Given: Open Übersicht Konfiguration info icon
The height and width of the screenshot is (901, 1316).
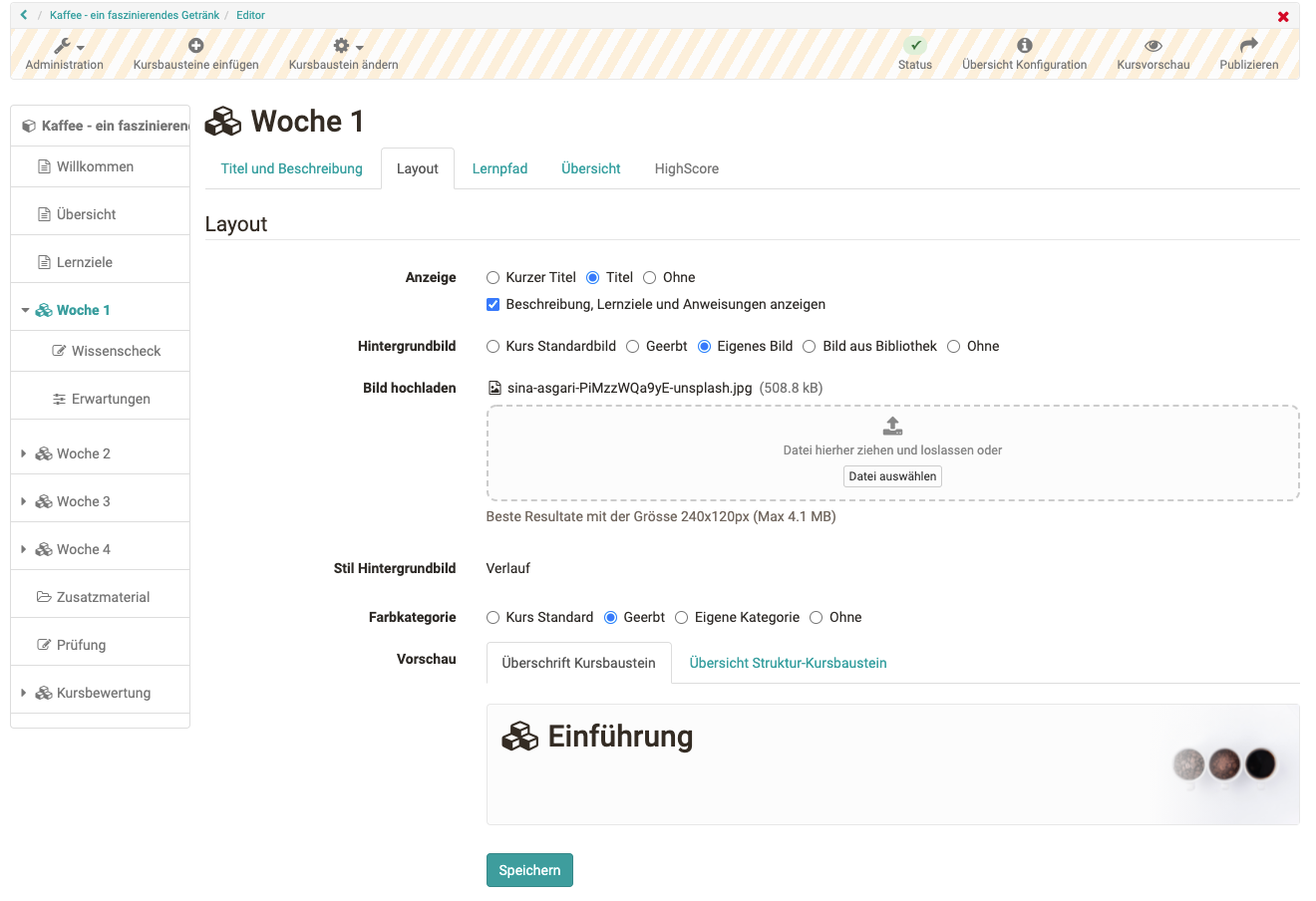Looking at the screenshot, I should [x=1024, y=46].
